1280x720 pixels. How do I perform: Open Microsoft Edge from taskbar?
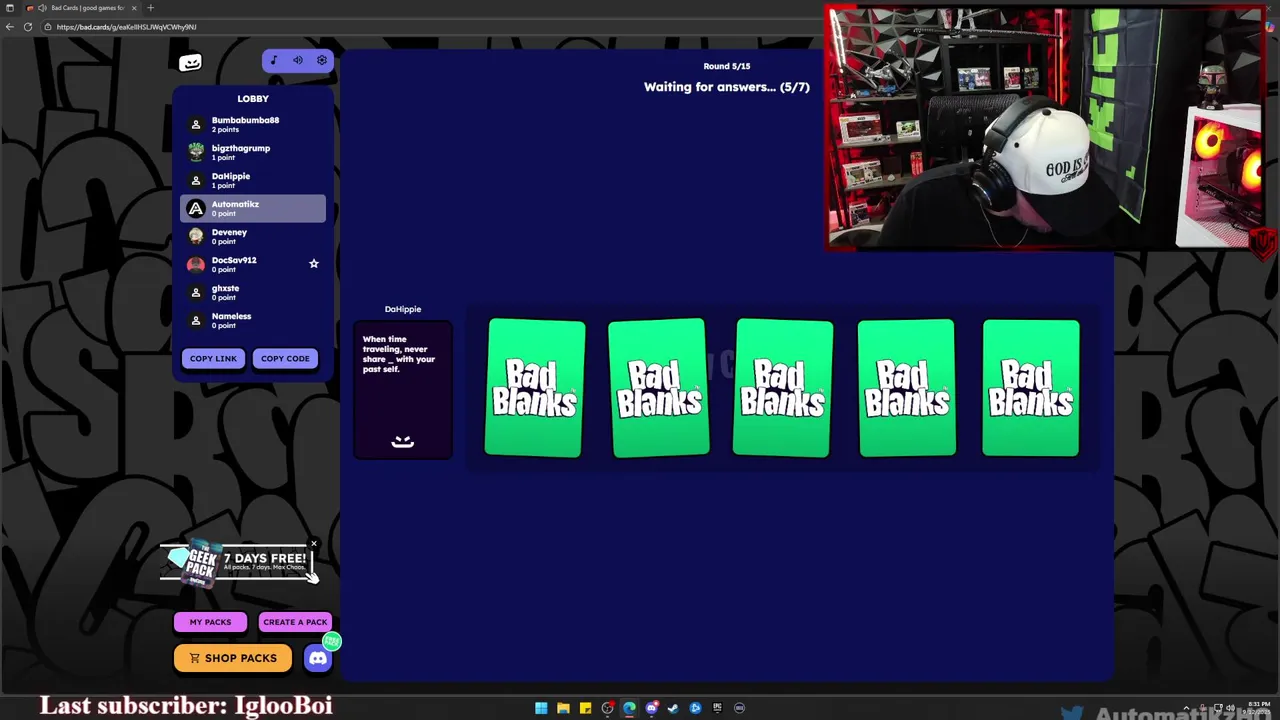pos(629,708)
